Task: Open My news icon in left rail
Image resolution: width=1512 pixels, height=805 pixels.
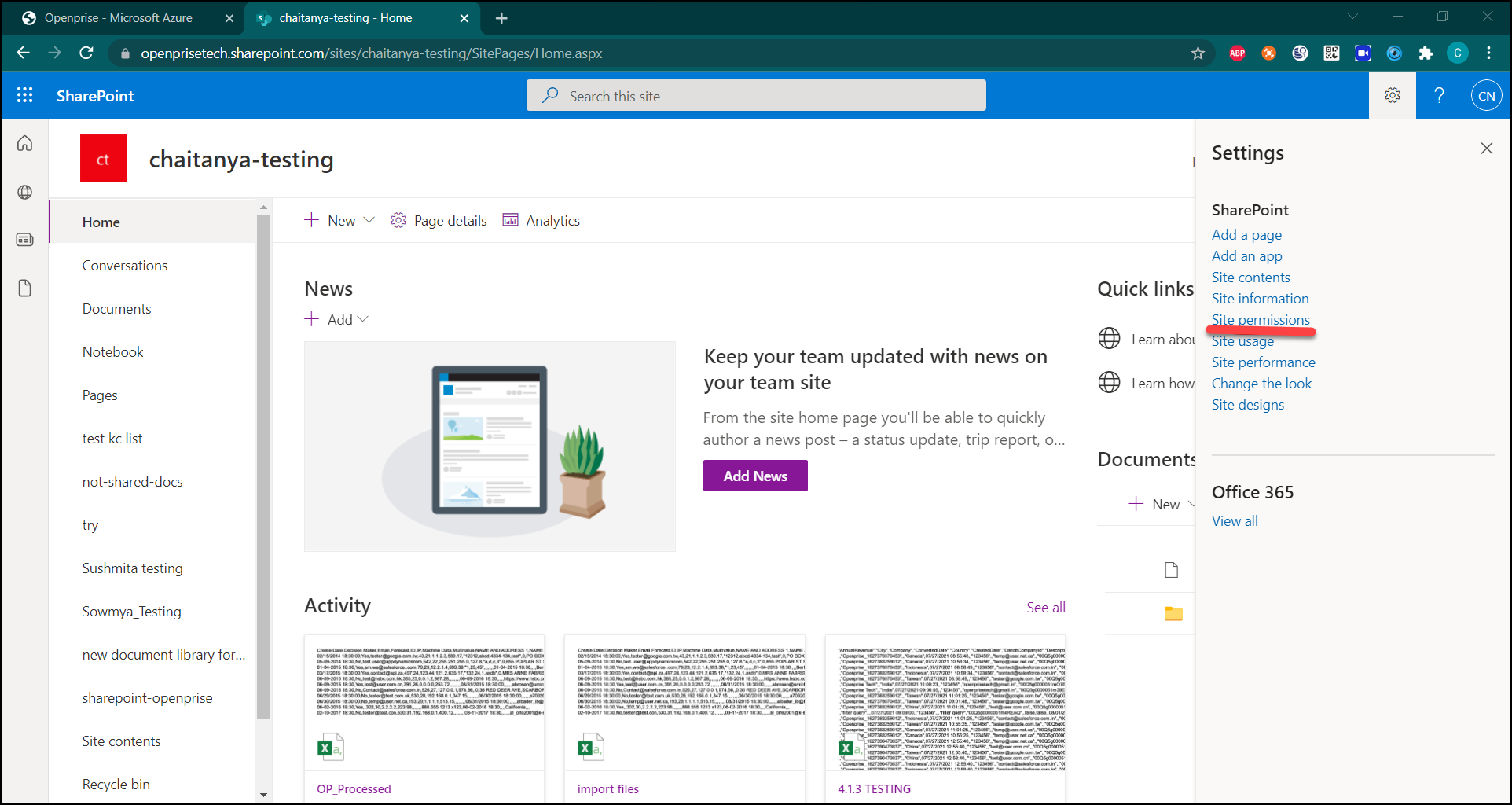Action: tap(25, 240)
